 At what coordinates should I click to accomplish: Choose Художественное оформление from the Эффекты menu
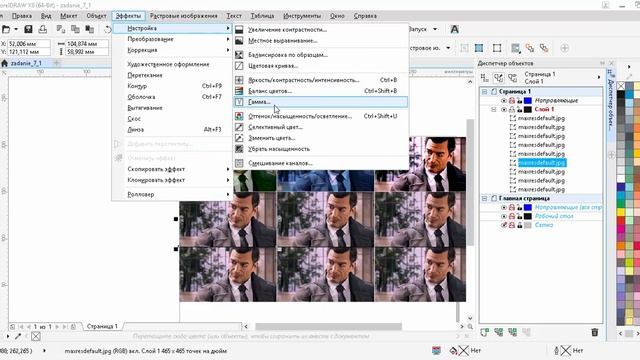click(173, 64)
